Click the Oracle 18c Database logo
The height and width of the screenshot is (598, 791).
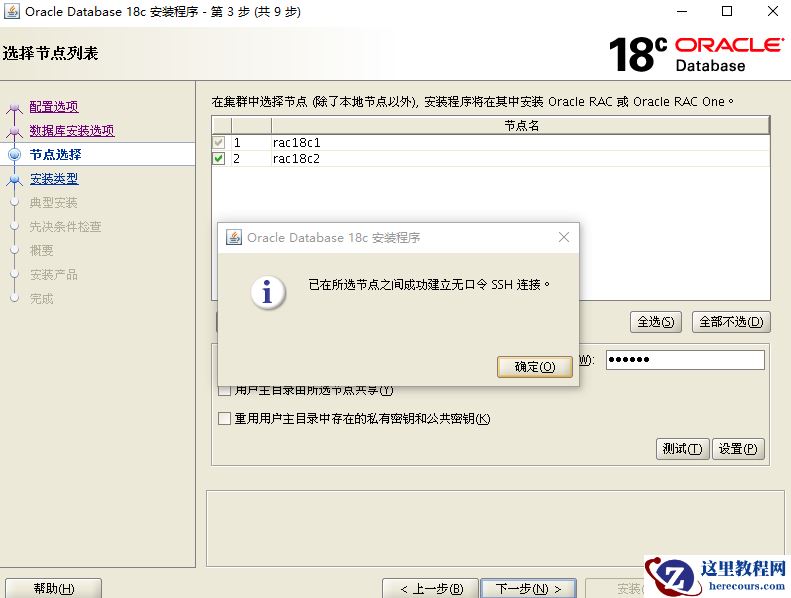click(696, 54)
